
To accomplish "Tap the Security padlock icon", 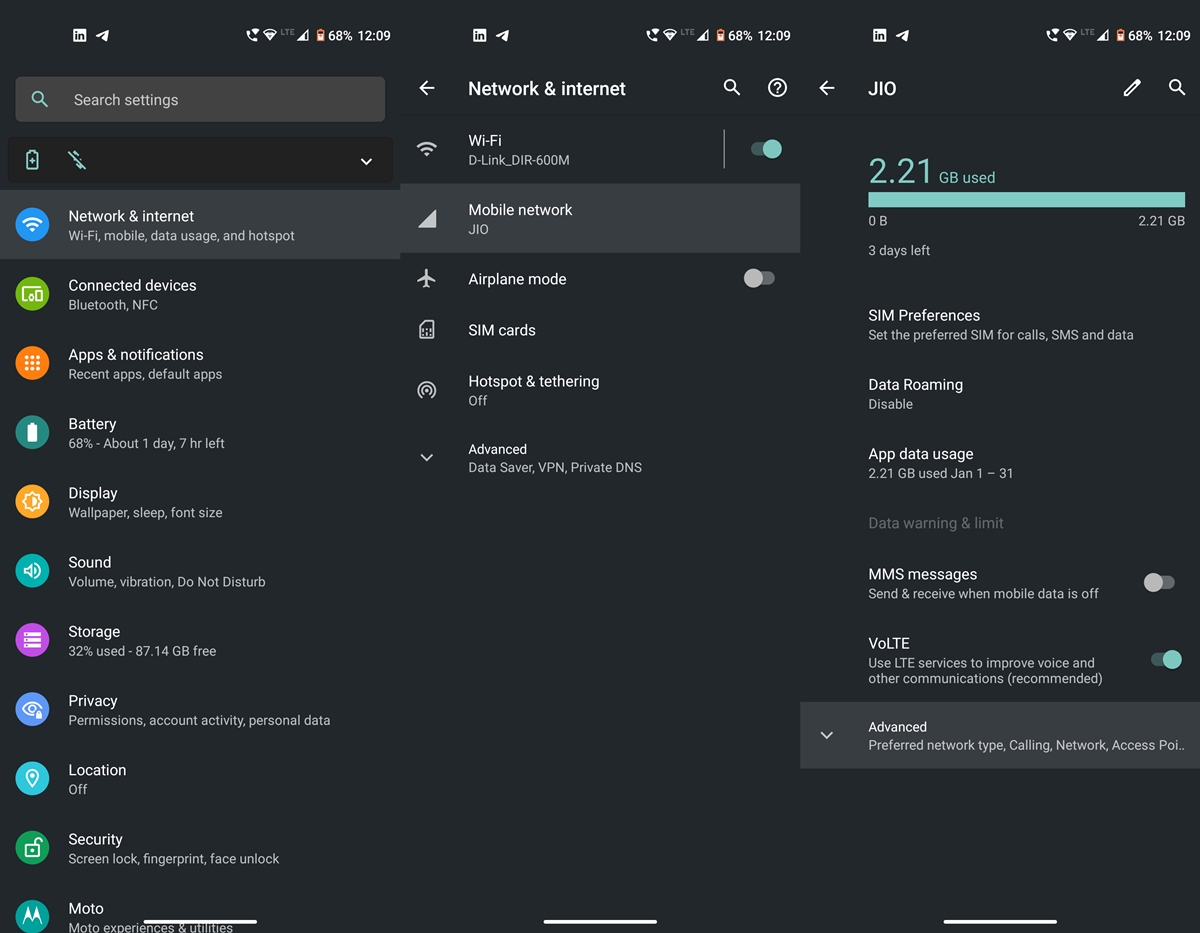I will (x=32, y=848).
